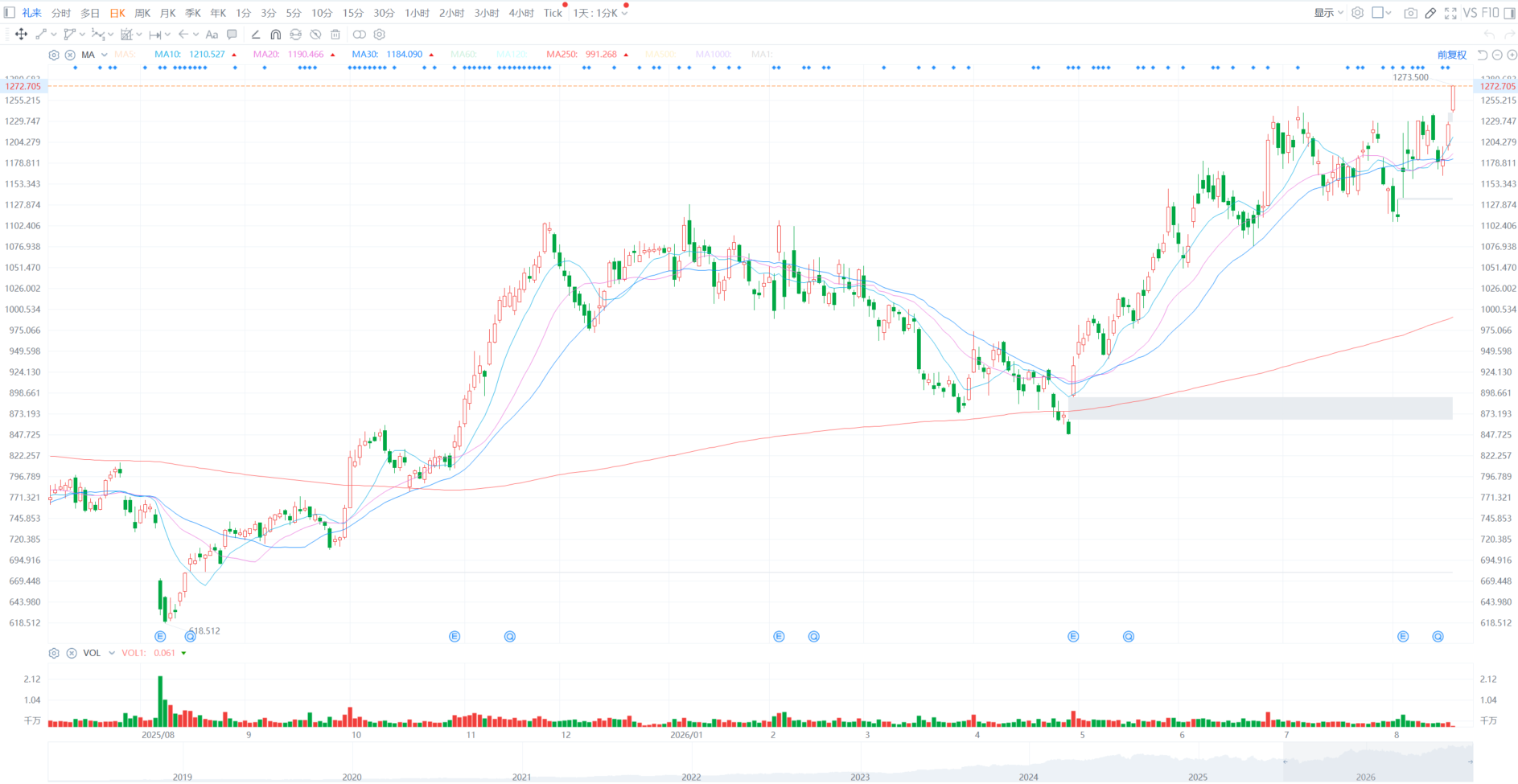Expand the MA indicator dropdown

click(x=105, y=55)
